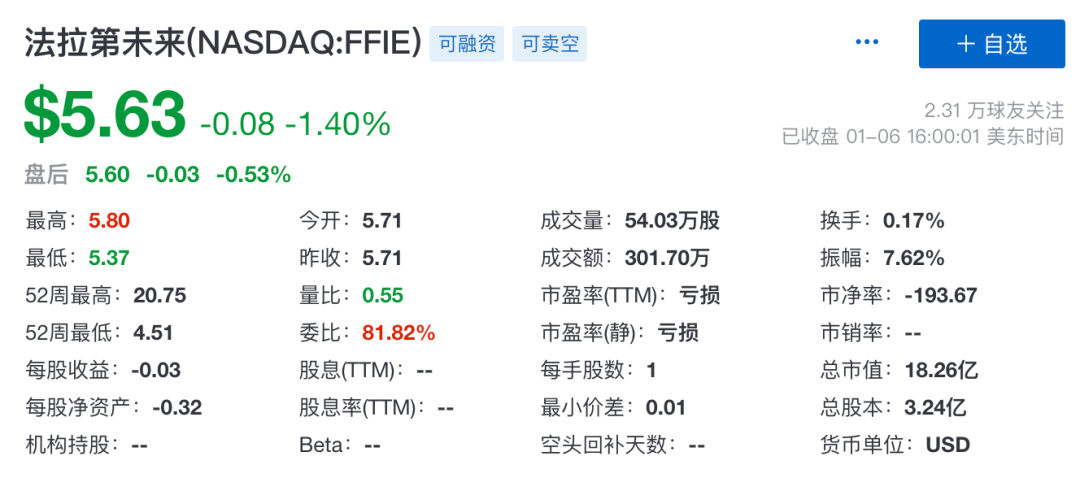Open the three-dot more options menu
This screenshot has width=1080, height=478.
tap(867, 42)
